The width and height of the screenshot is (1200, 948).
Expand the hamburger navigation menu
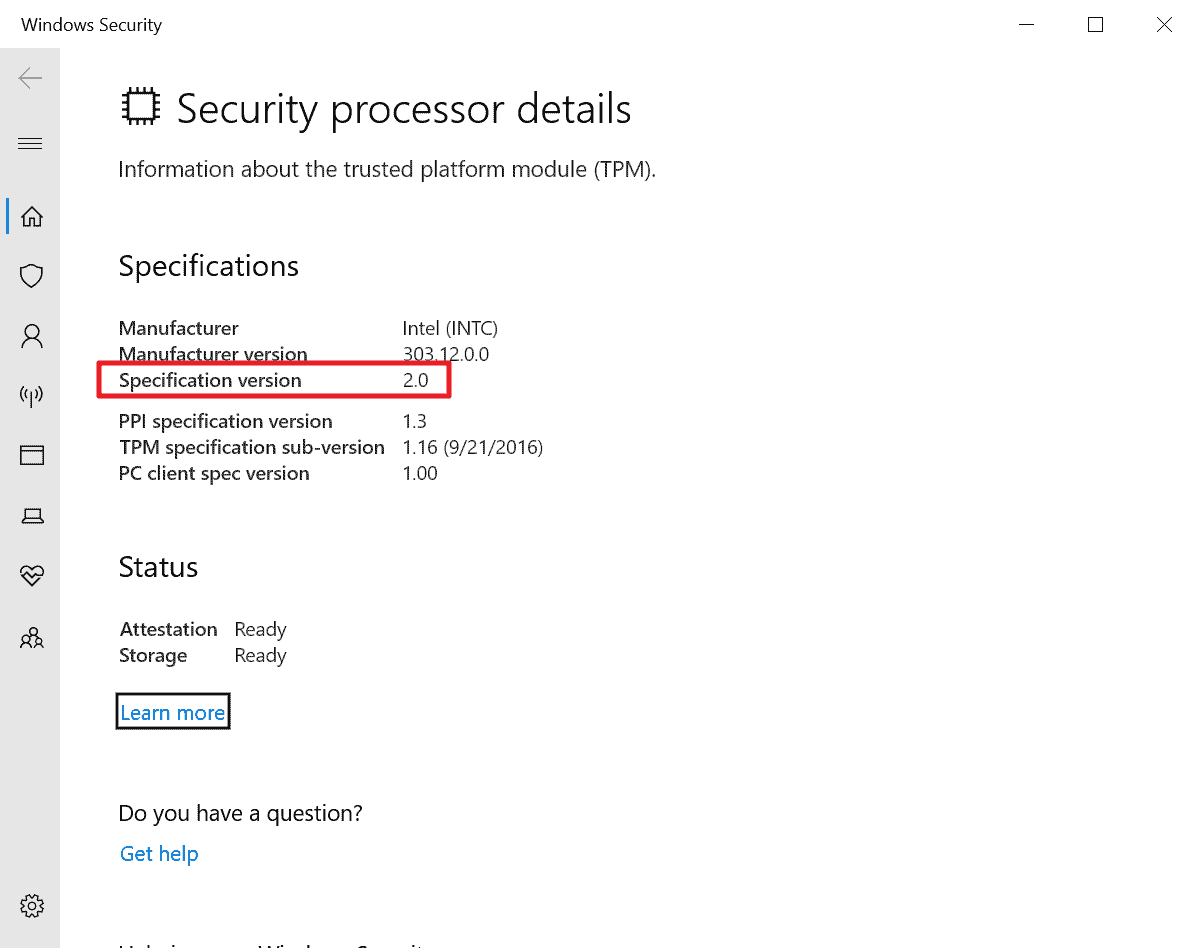point(30,144)
